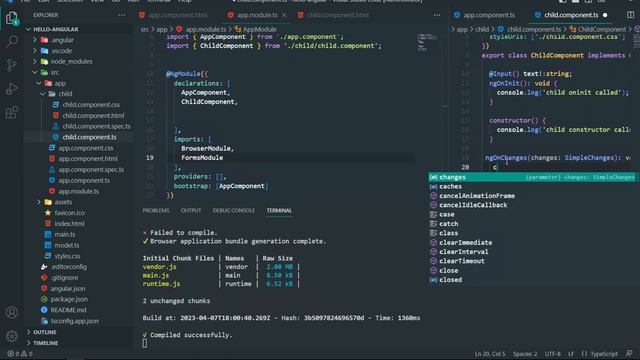Open notifications bell in status bar
The height and width of the screenshot is (360, 640).
point(629,353)
